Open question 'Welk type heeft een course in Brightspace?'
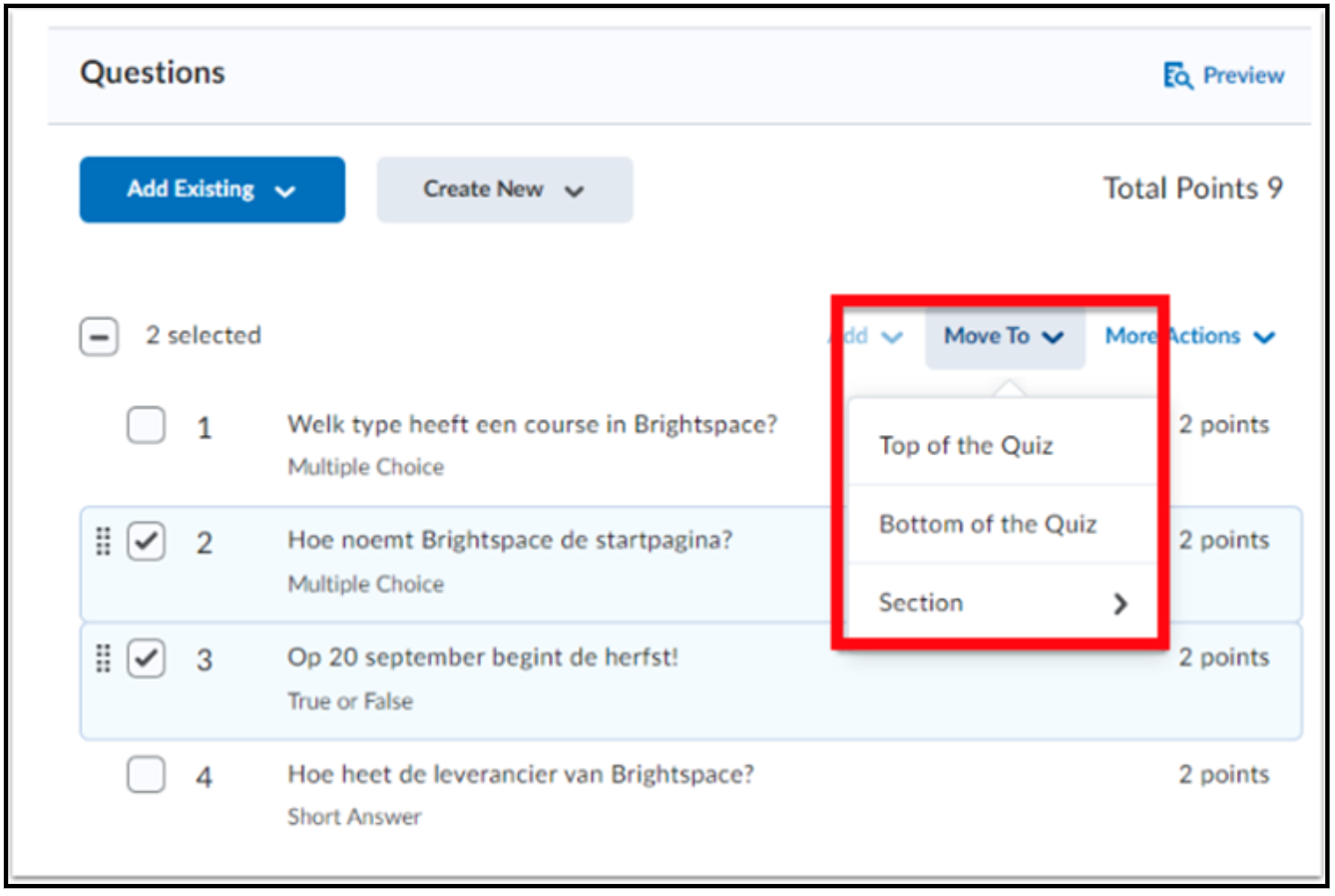Image resolution: width=1335 pixels, height=896 pixels. point(533,424)
